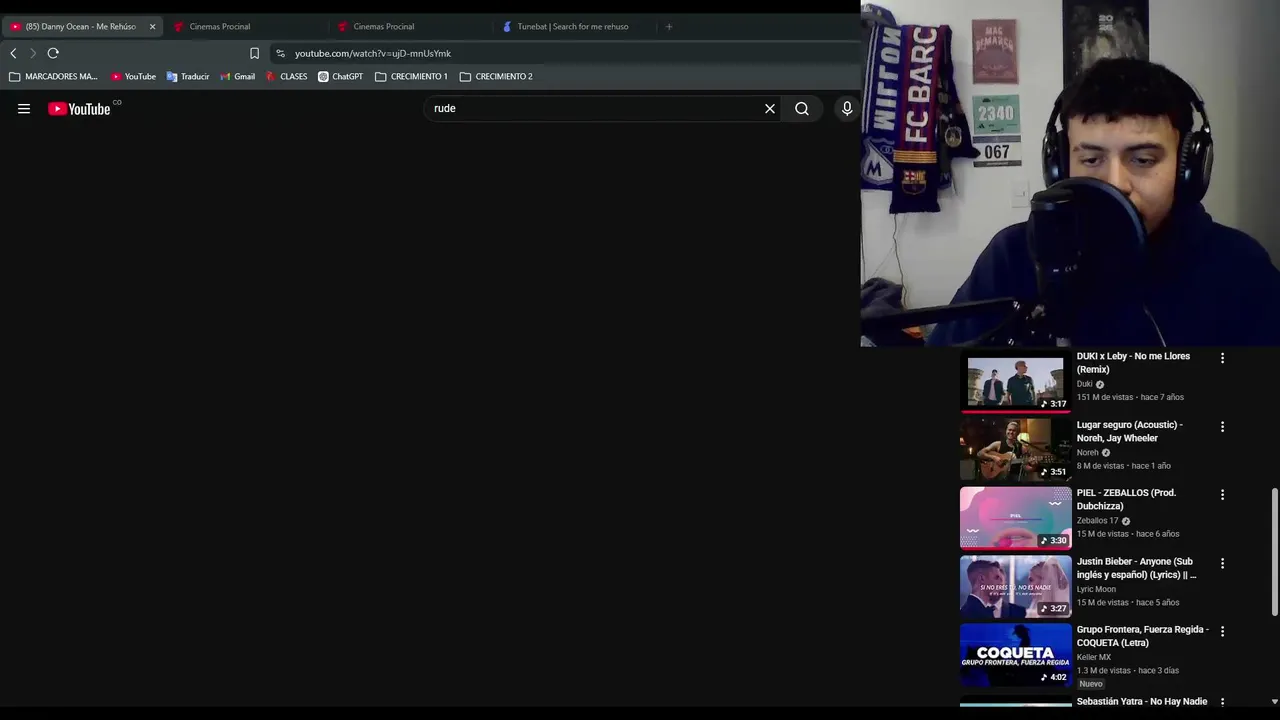1280x720 pixels.
Task: Open title 'Justin Bieber - Anyone (Sub inglés y español)'
Action: pyautogui.click(x=1136, y=568)
